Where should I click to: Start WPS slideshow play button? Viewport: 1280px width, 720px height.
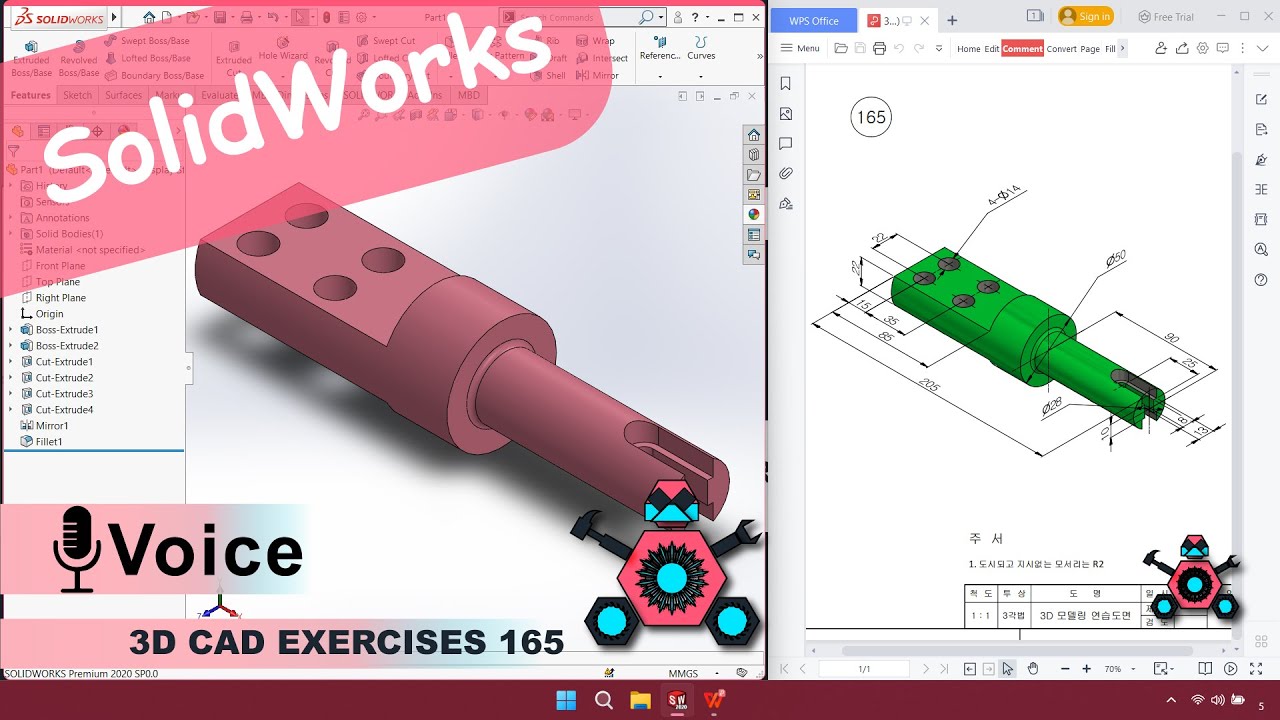[1231, 668]
